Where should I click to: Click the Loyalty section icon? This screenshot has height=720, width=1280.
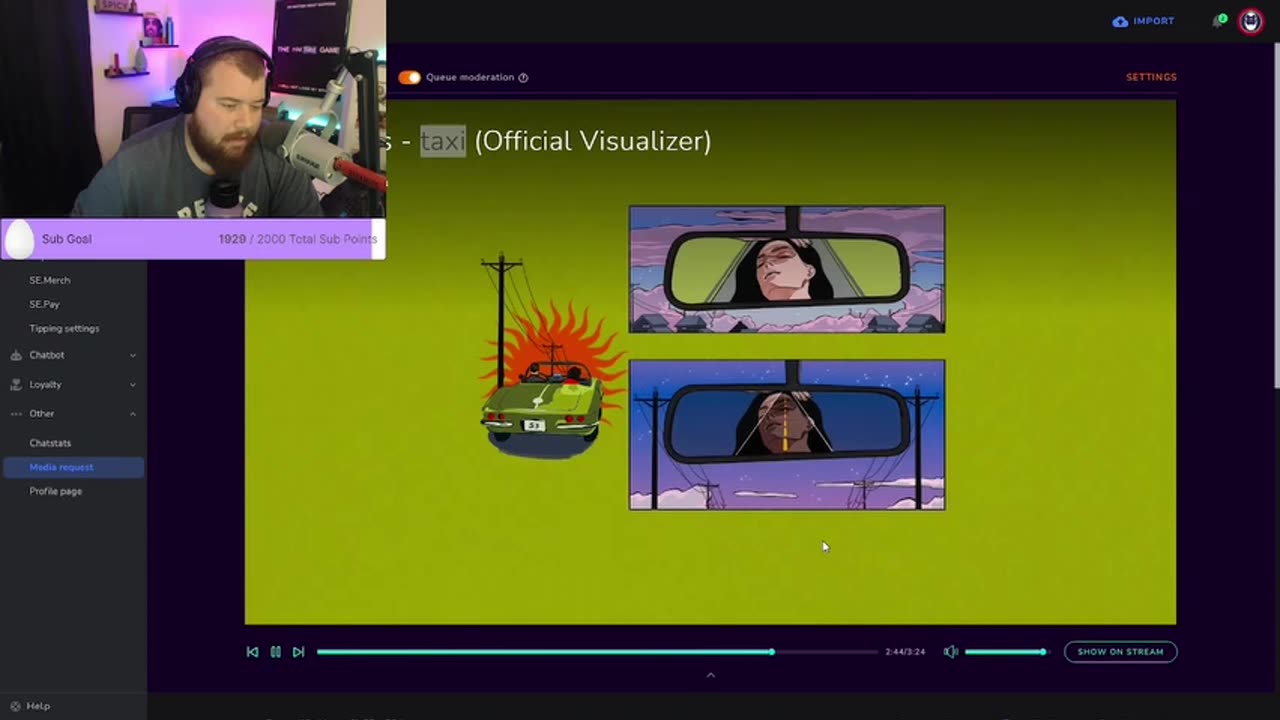click(x=16, y=384)
